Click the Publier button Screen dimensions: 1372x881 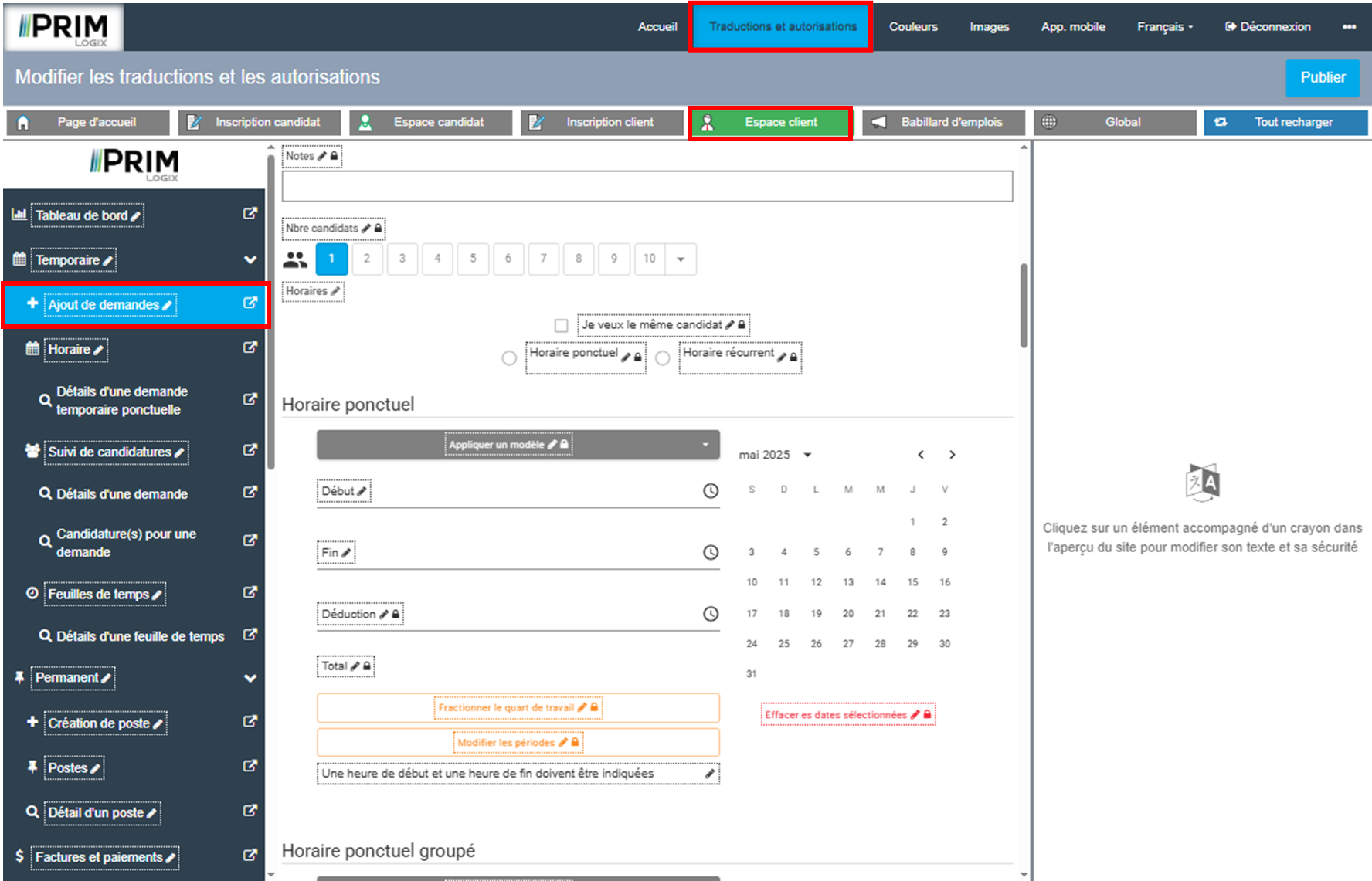pyautogui.click(x=1322, y=78)
